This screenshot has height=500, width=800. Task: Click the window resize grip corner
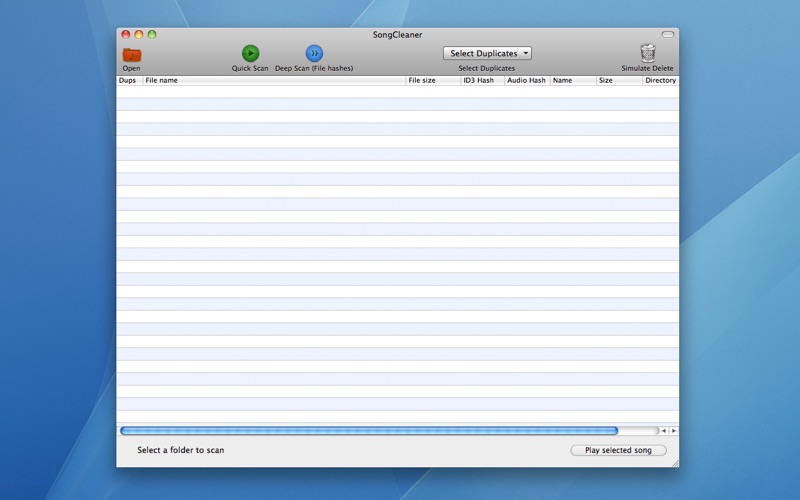(675, 463)
